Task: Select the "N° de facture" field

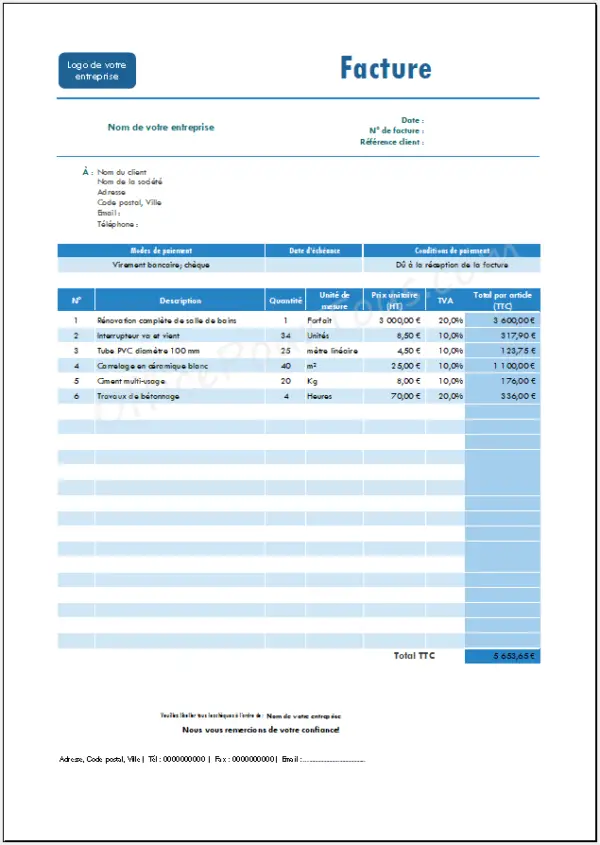Action: pos(396,131)
